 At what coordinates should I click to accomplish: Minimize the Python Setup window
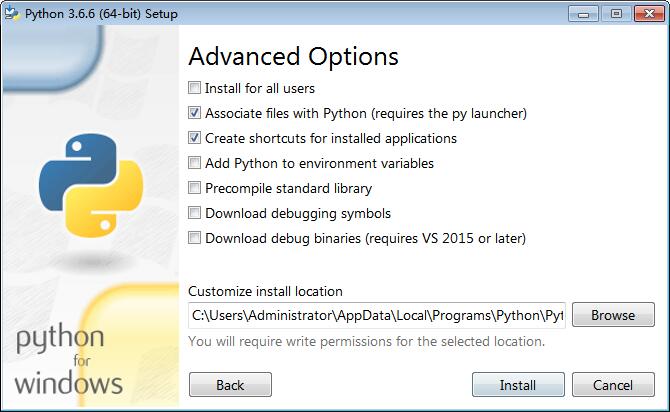pos(585,13)
